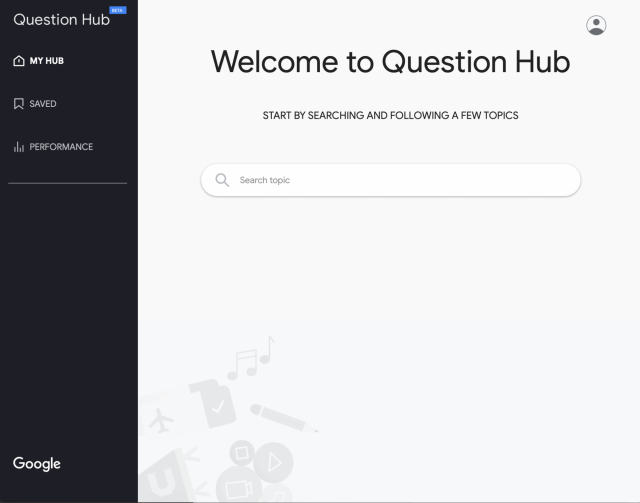
Task: Open SAVED in sidebar
Action: pyautogui.click(x=35, y=104)
